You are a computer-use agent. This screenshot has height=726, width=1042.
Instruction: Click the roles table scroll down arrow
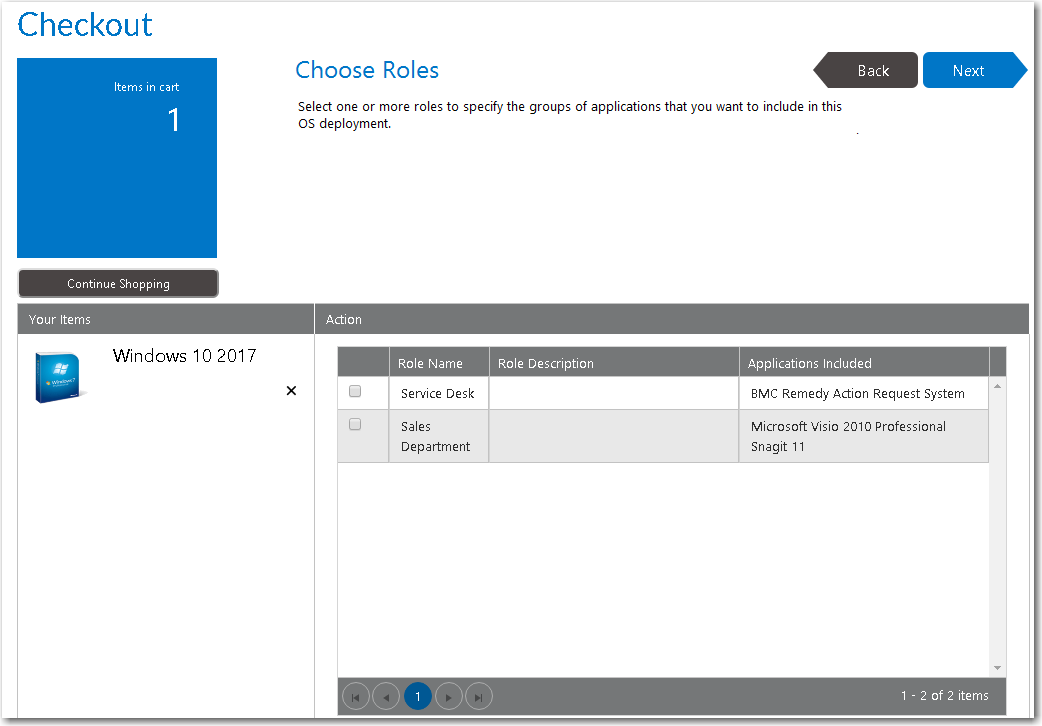click(x=997, y=667)
